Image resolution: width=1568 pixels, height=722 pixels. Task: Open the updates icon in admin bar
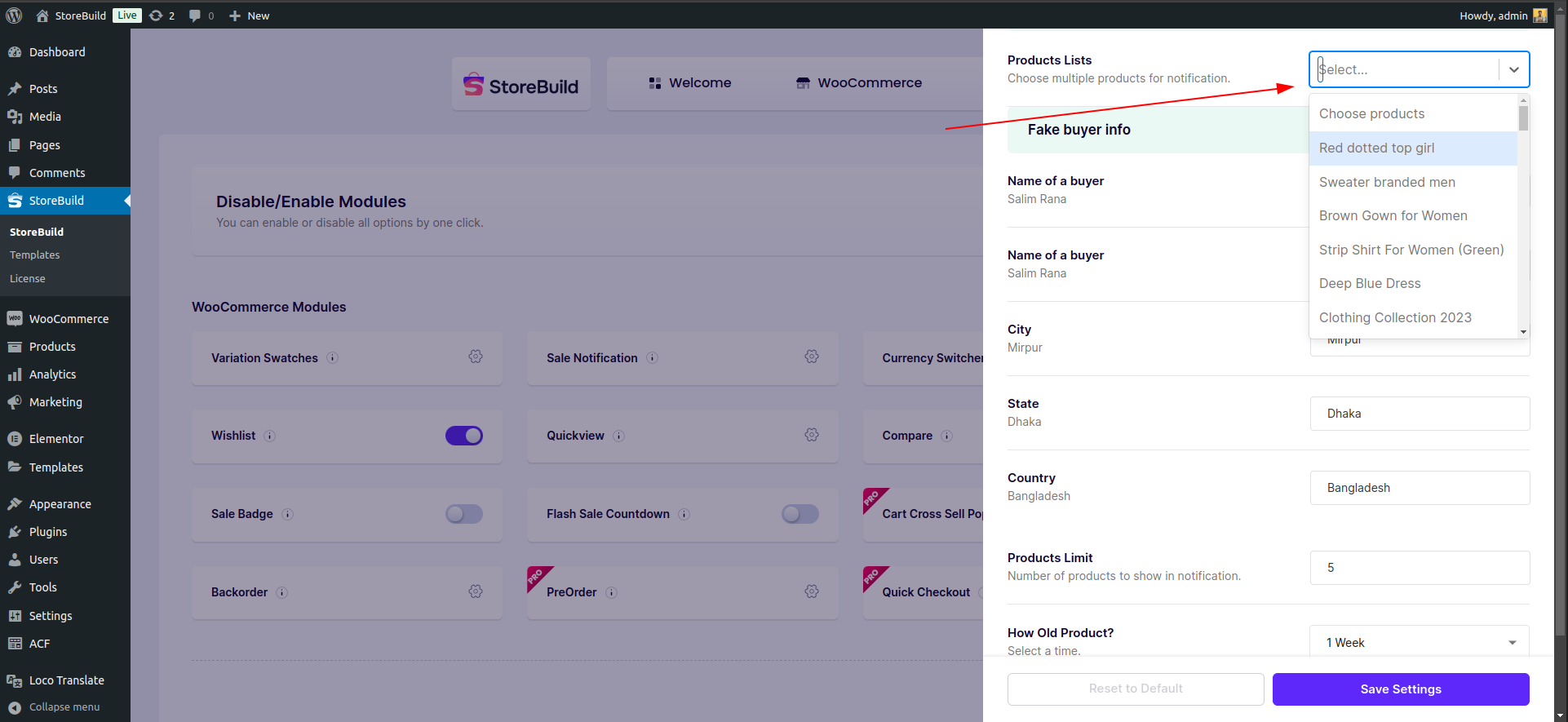tap(162, 16)
